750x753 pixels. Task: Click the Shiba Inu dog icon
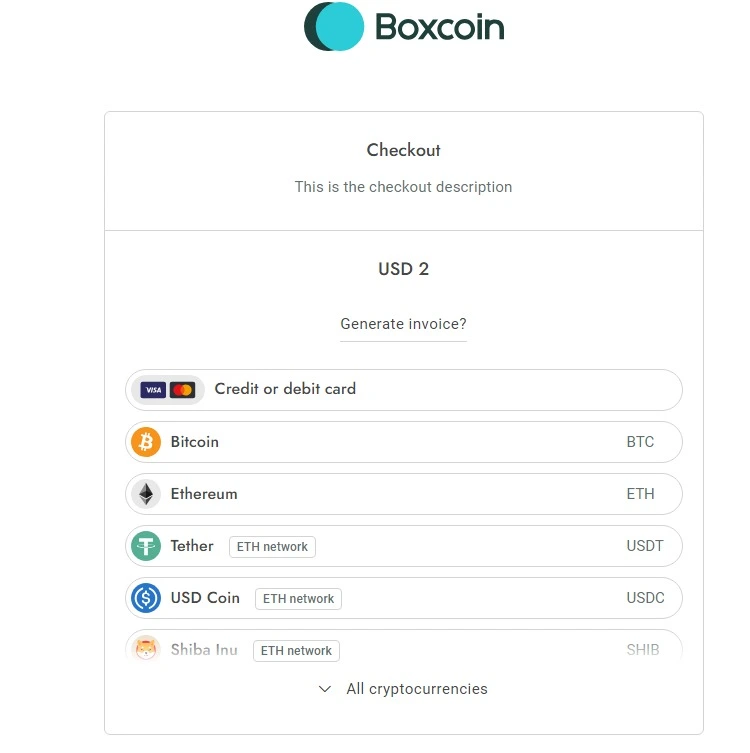point(146,650)
